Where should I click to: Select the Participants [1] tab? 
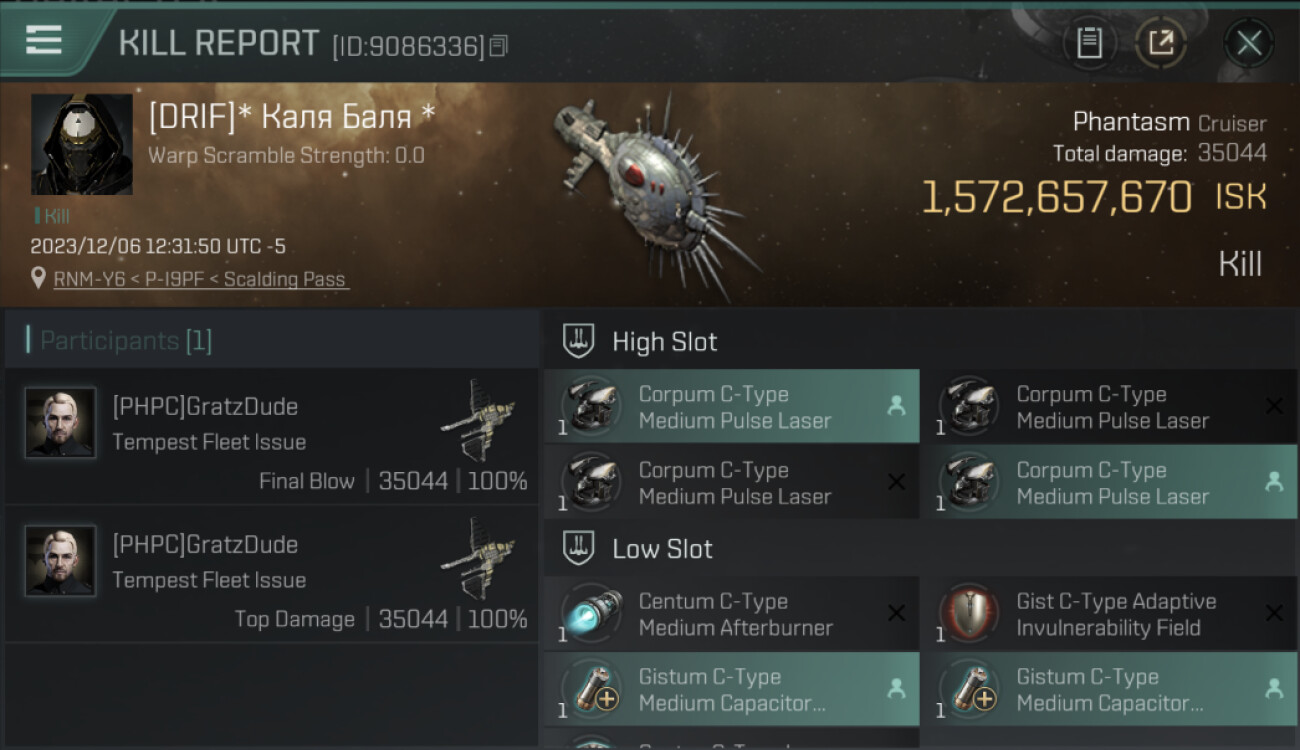tap(126, 341)
